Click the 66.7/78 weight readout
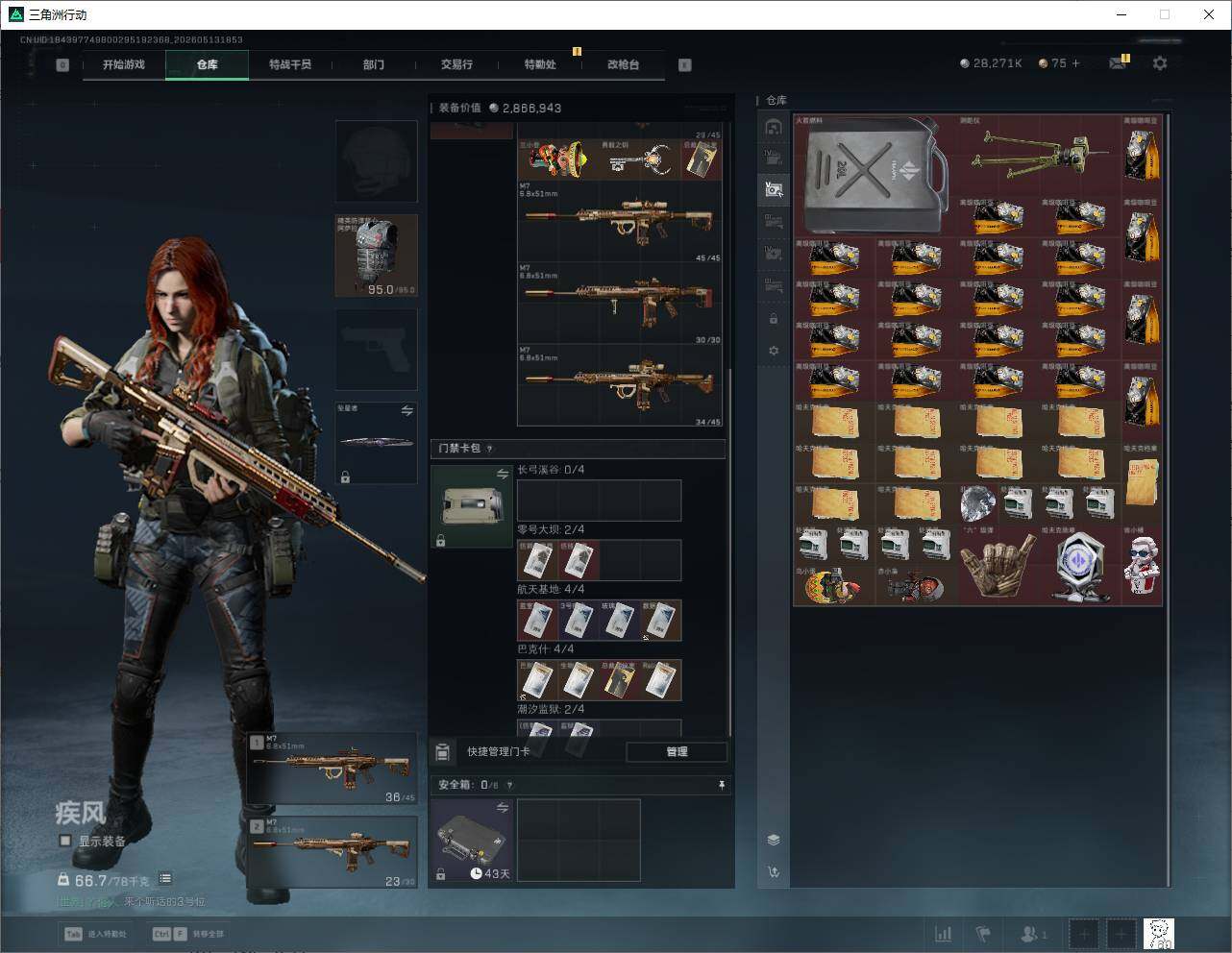The image size is (1232, 953). pos(104,880)
